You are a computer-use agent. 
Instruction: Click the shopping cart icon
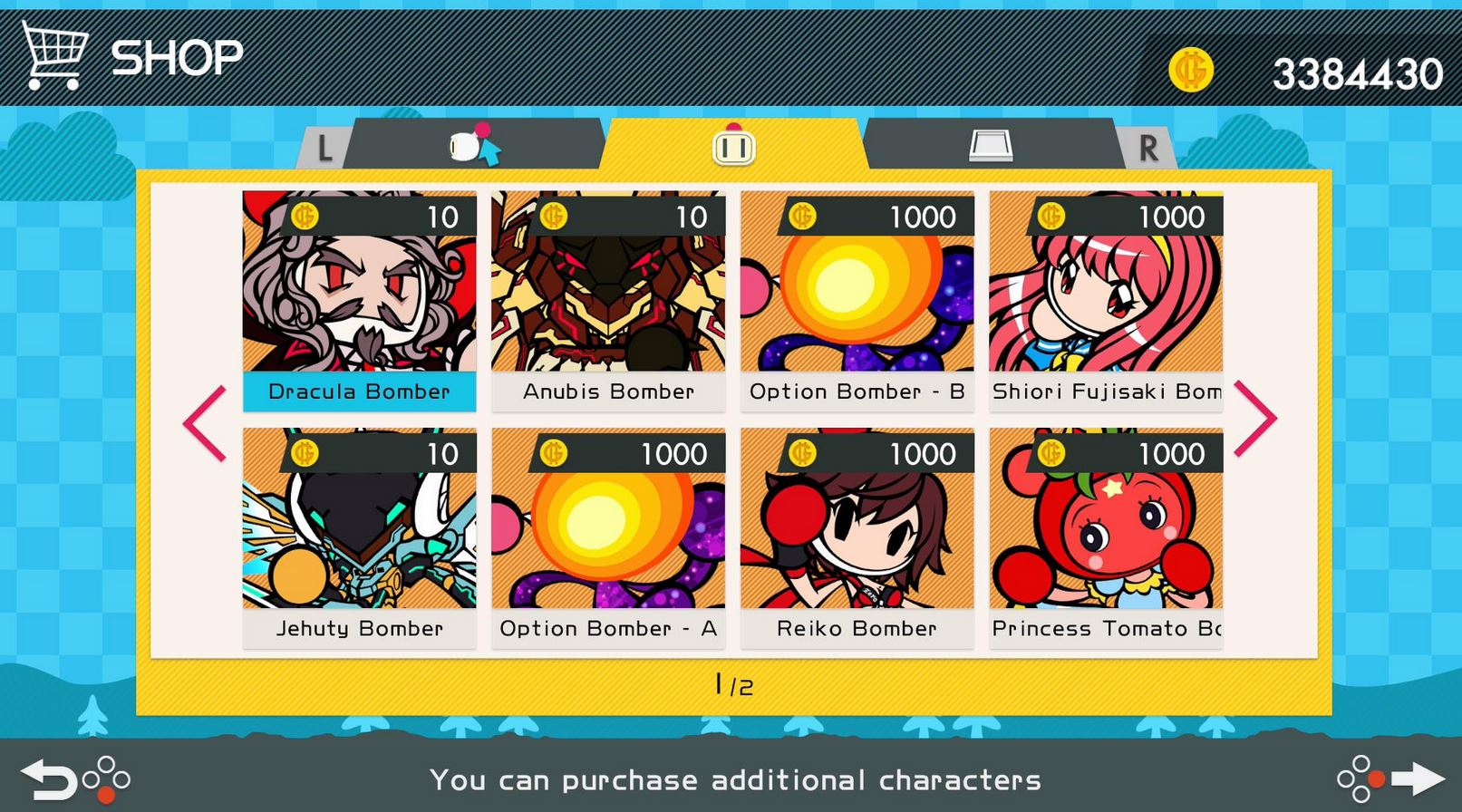[x=55, y=55]
